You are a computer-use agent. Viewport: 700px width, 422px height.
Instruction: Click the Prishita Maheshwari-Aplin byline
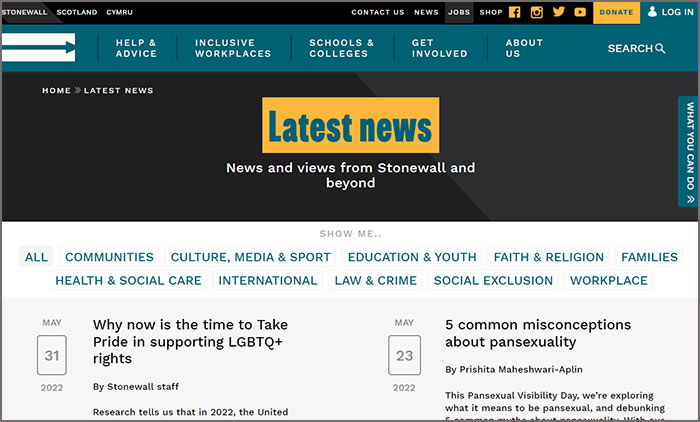coord(514,369)
